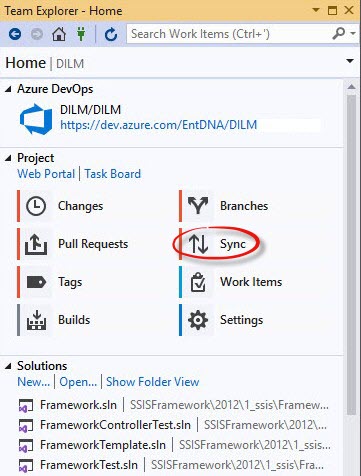Open the Builds tile
This screenshot has height=476, width=361.
tap(54, 320)
